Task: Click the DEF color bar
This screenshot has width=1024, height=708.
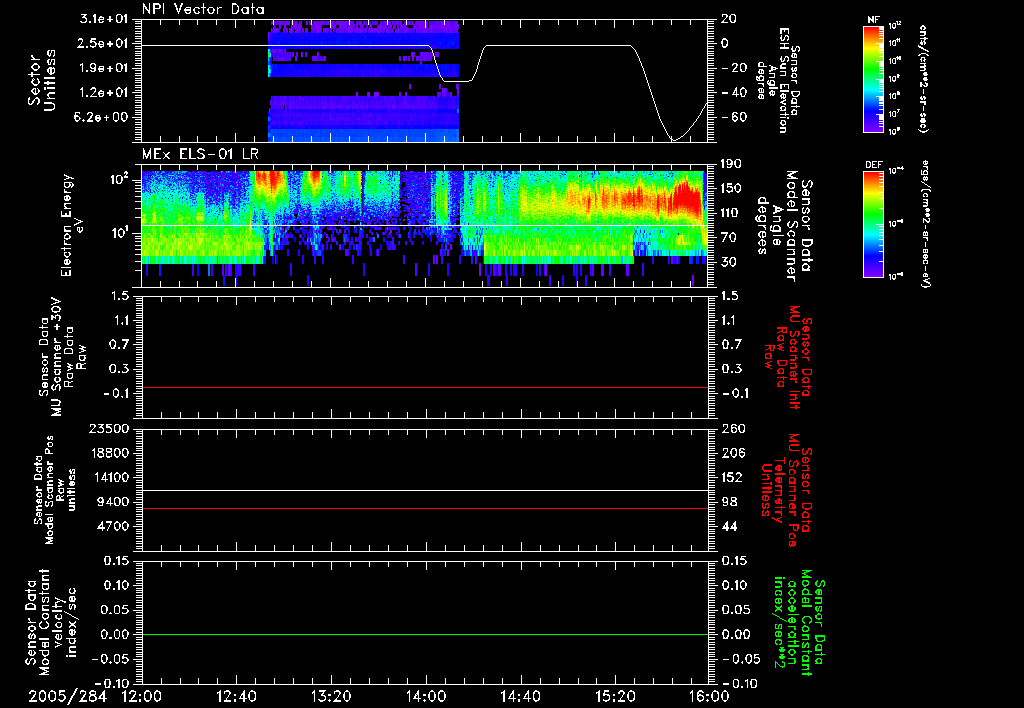Action: [x=873, y=224]
